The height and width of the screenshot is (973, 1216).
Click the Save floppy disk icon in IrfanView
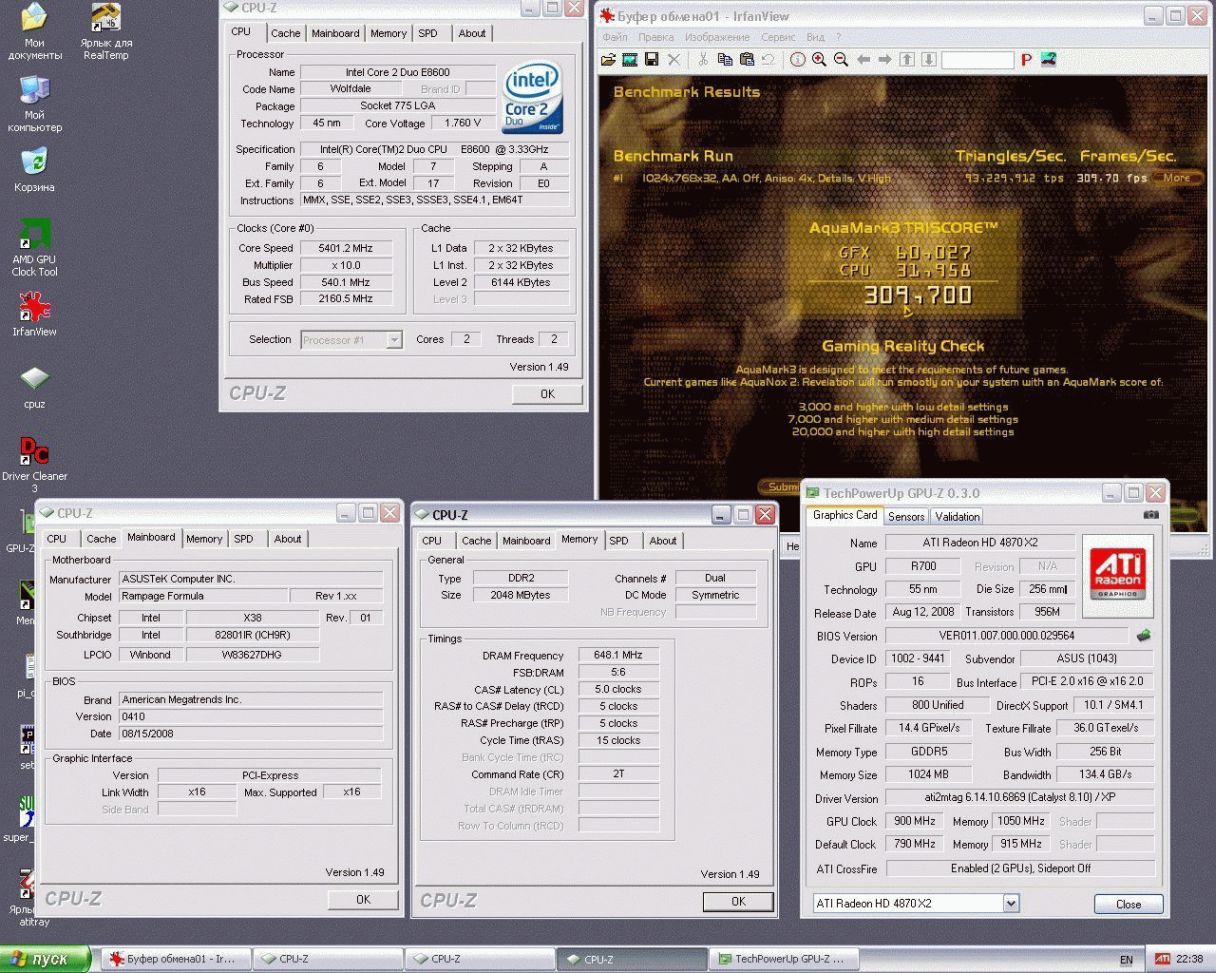pyautogui.click(x=651, y=60)
